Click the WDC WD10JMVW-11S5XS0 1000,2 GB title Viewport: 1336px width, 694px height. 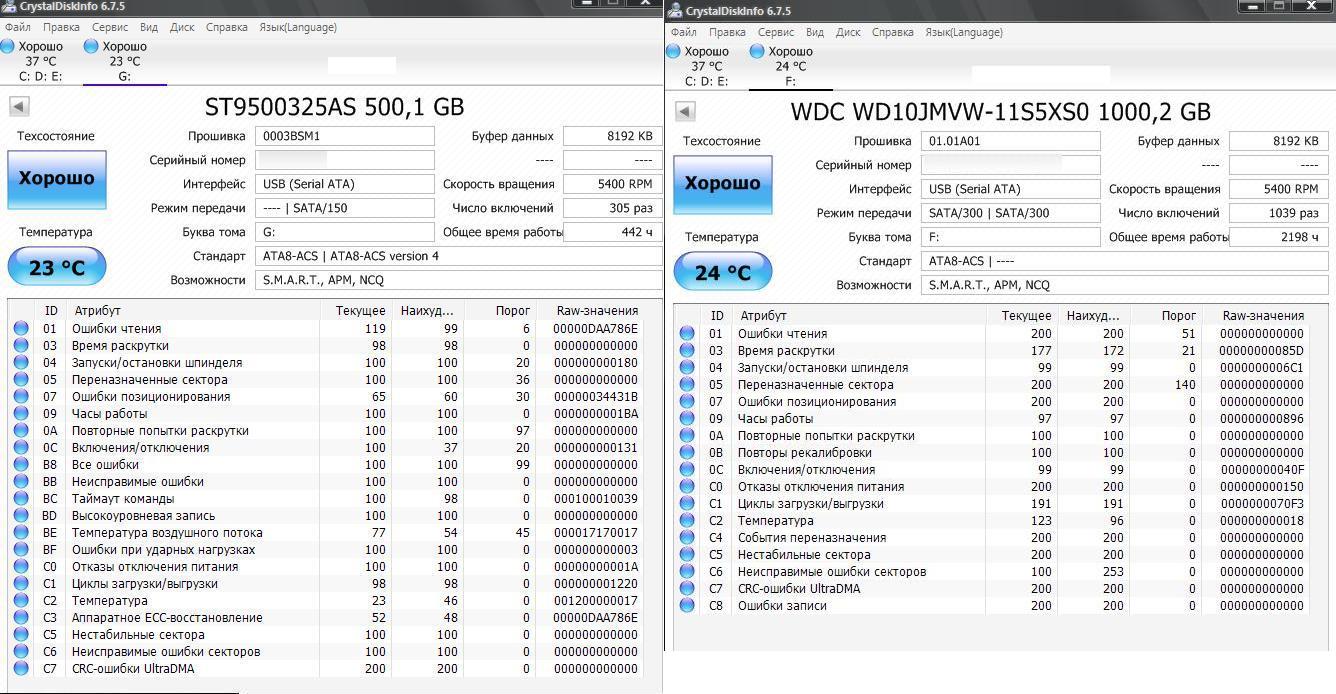[1000, 112]
